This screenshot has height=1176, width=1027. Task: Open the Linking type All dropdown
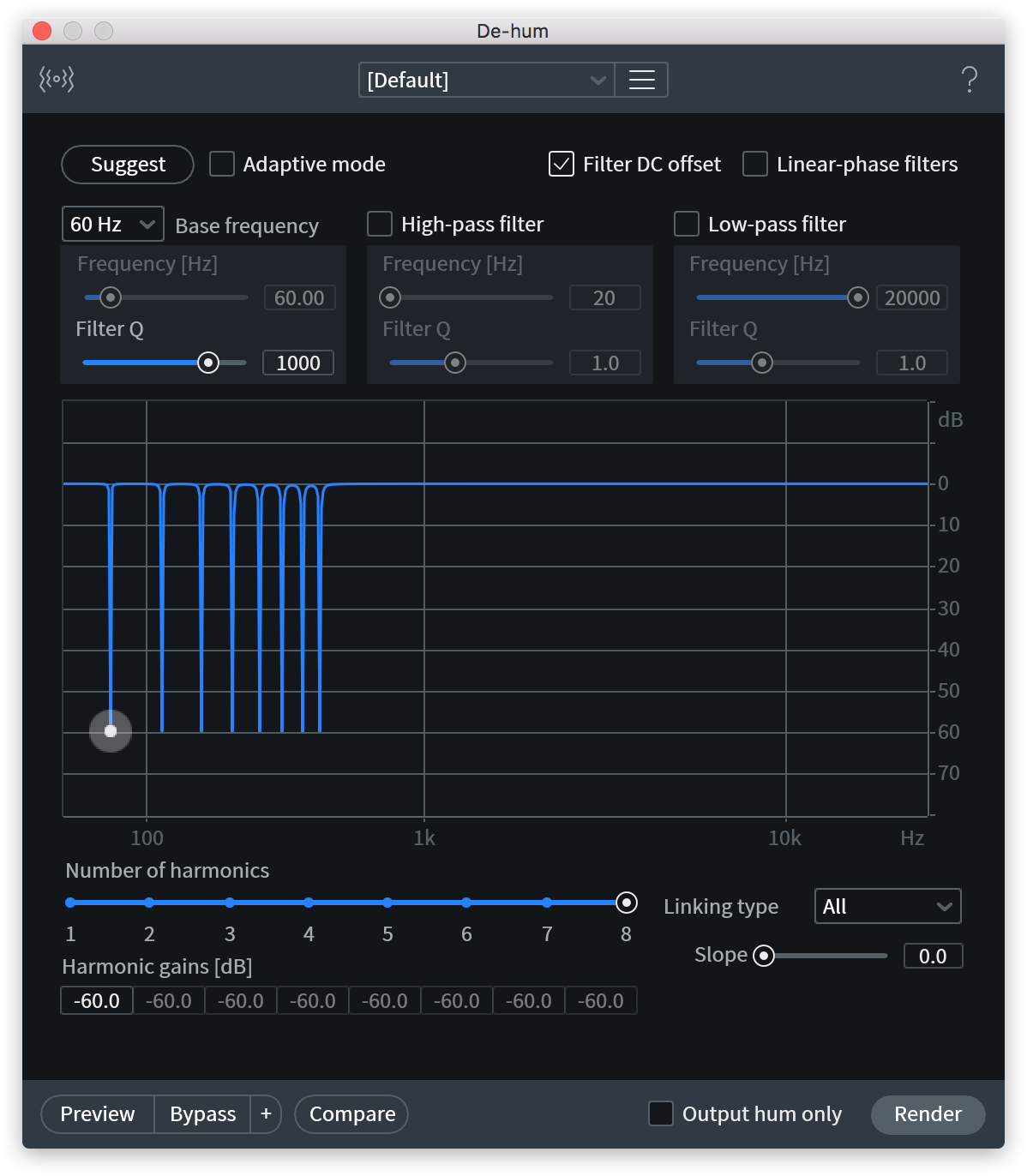(x=887, y=906)
